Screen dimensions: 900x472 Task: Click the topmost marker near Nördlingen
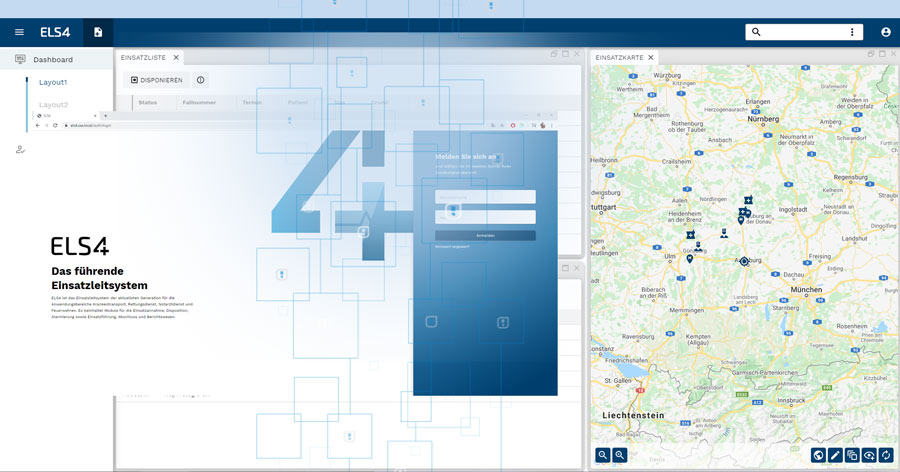[748, 200]
